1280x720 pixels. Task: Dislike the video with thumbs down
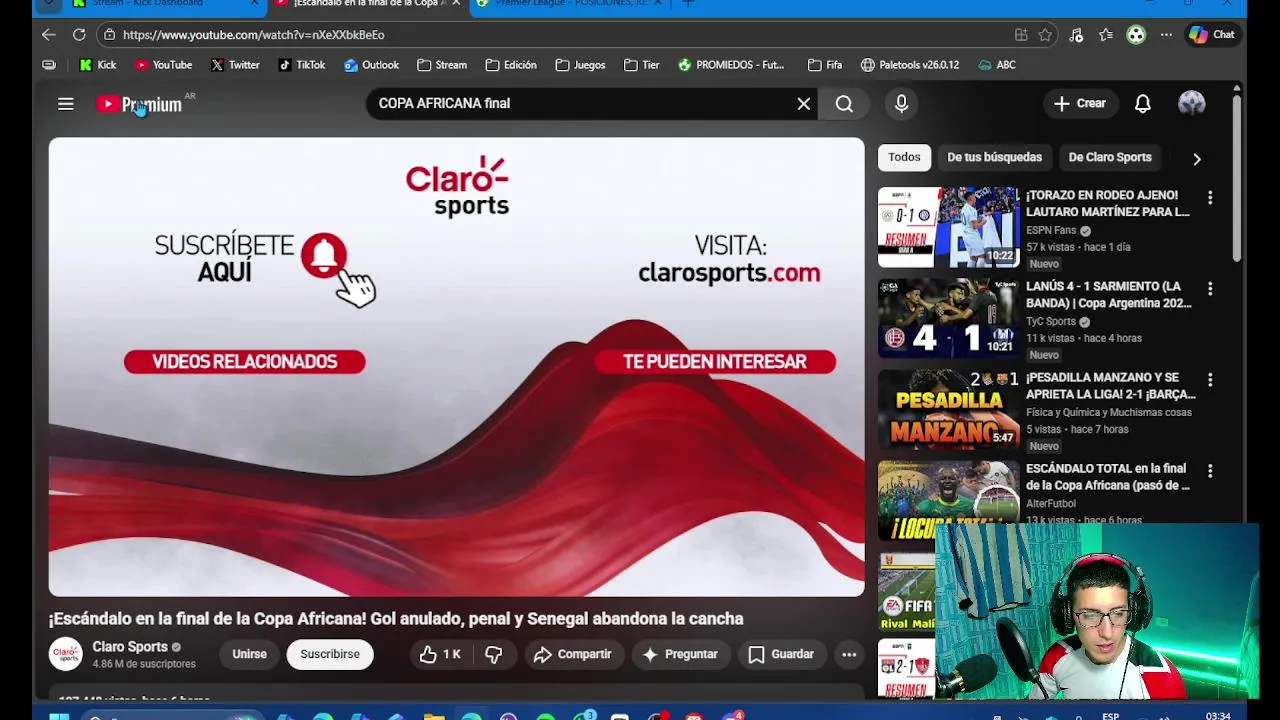pyautogui.click(x=494, y=654)
